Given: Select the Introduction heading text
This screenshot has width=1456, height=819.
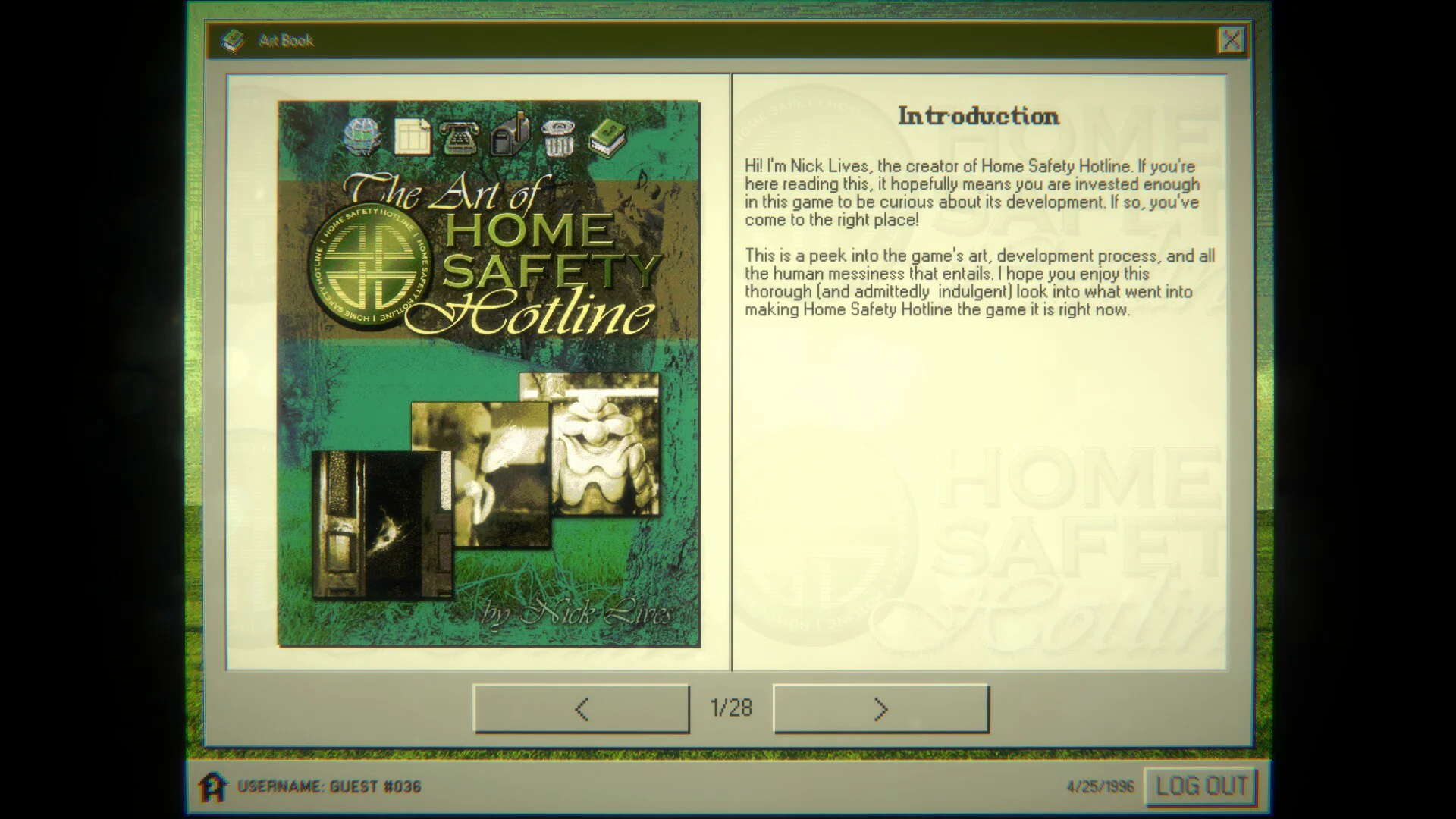Looking at the screenshot, I should pyautogui.click(x=978, y=116).
